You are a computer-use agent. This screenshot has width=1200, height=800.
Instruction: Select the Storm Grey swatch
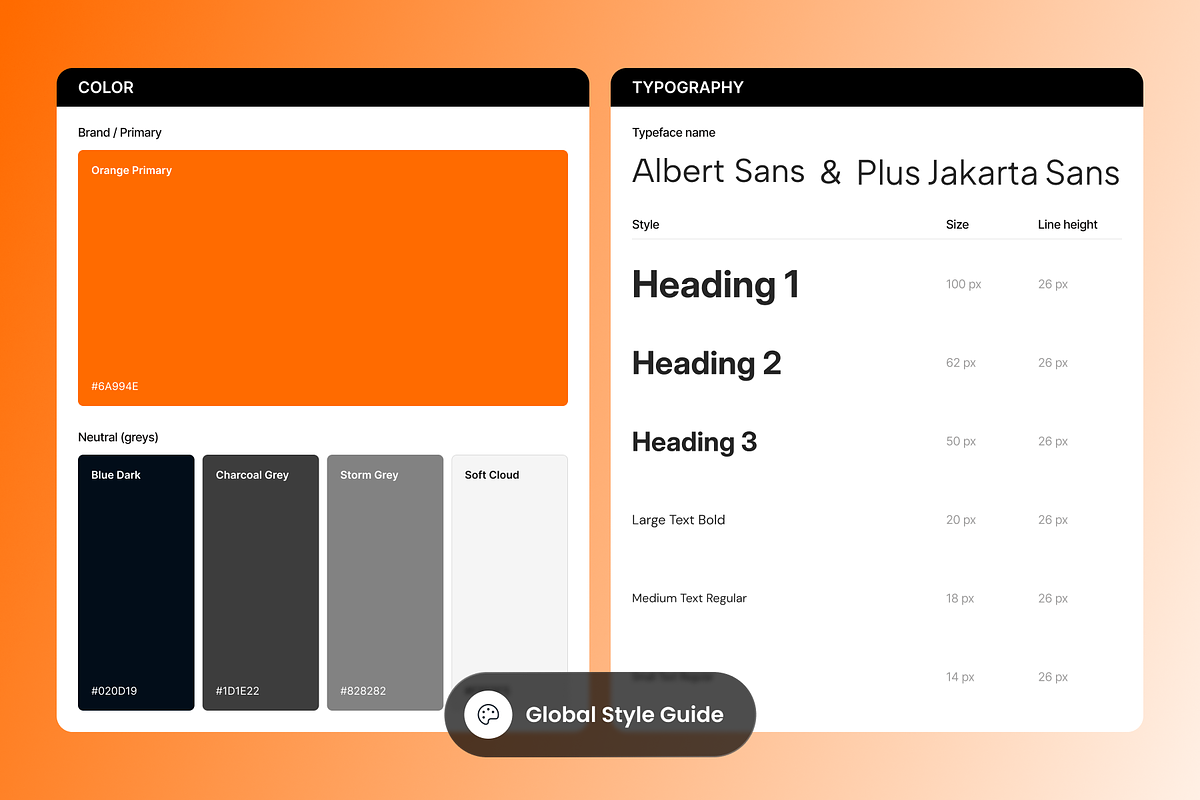[385, 583]
